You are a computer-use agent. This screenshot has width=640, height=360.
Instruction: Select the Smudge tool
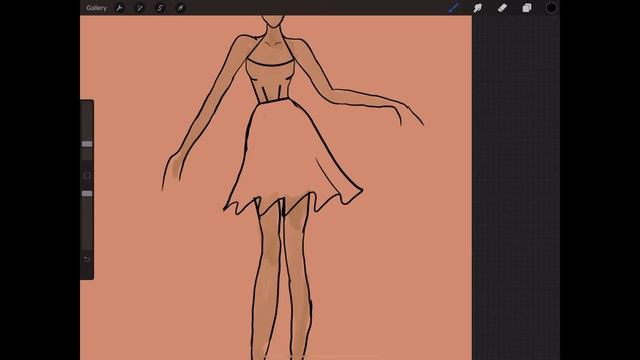(x=478, y=8)
